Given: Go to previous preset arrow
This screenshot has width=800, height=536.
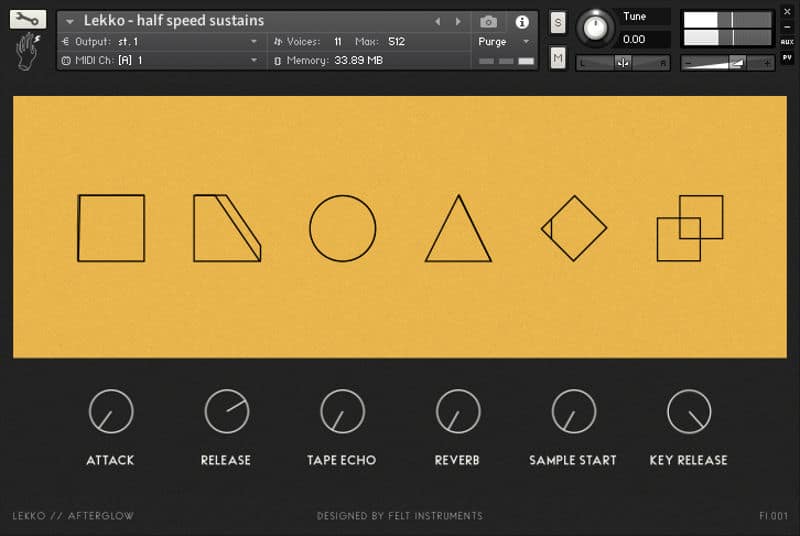Looking at the screenshot, I should pyautogui.click(x=437, y=21).
